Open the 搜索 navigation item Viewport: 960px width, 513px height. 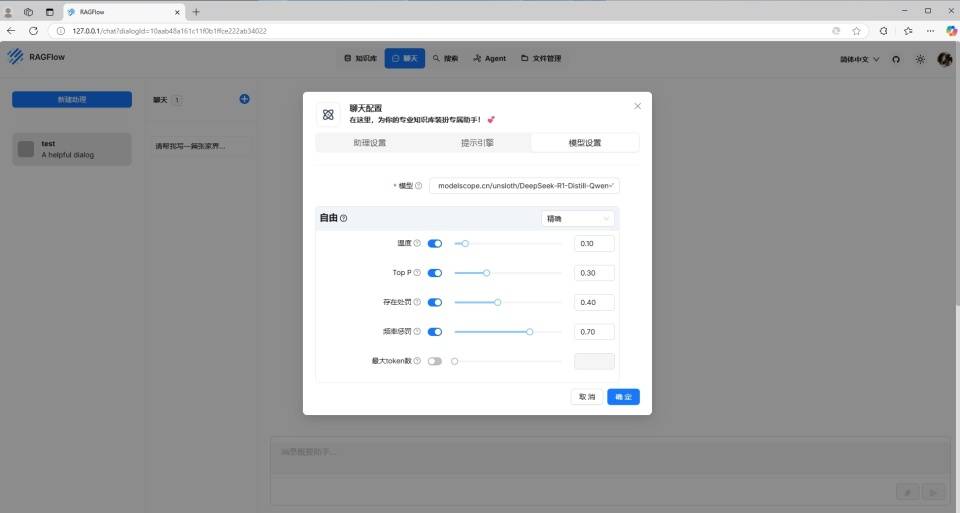coord(445,58)
